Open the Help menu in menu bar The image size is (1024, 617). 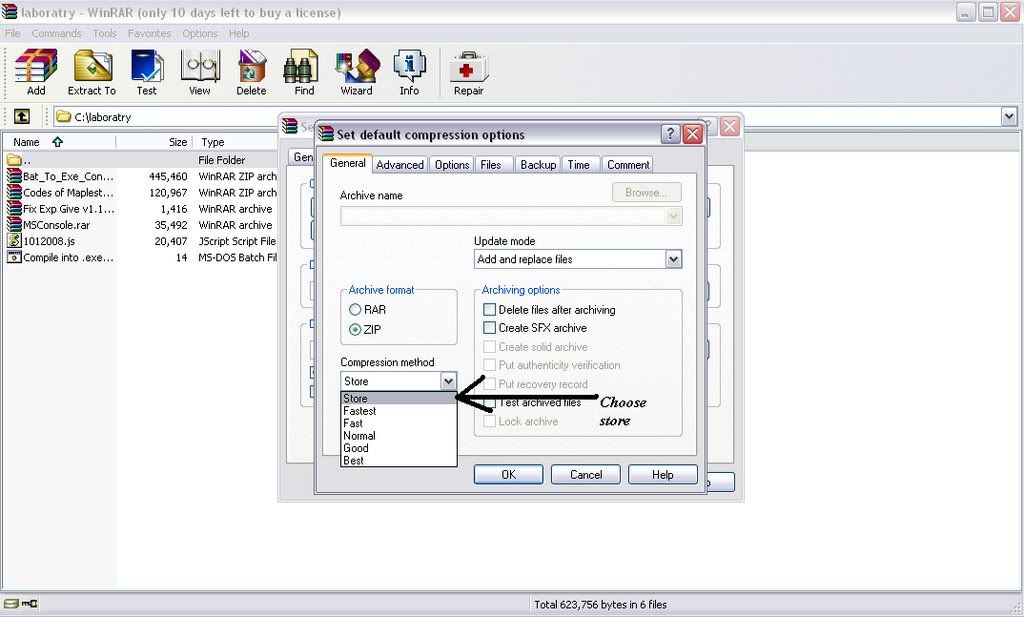click(x=238, y=33)
